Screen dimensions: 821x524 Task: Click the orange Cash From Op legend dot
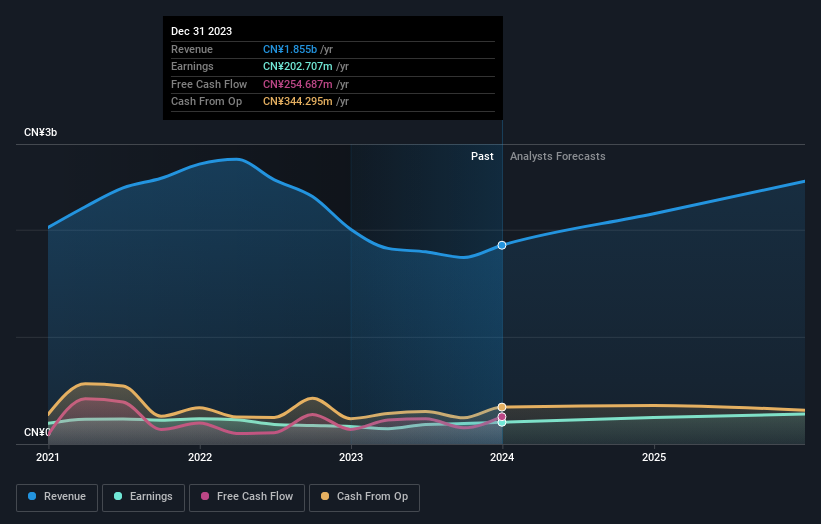325,496
